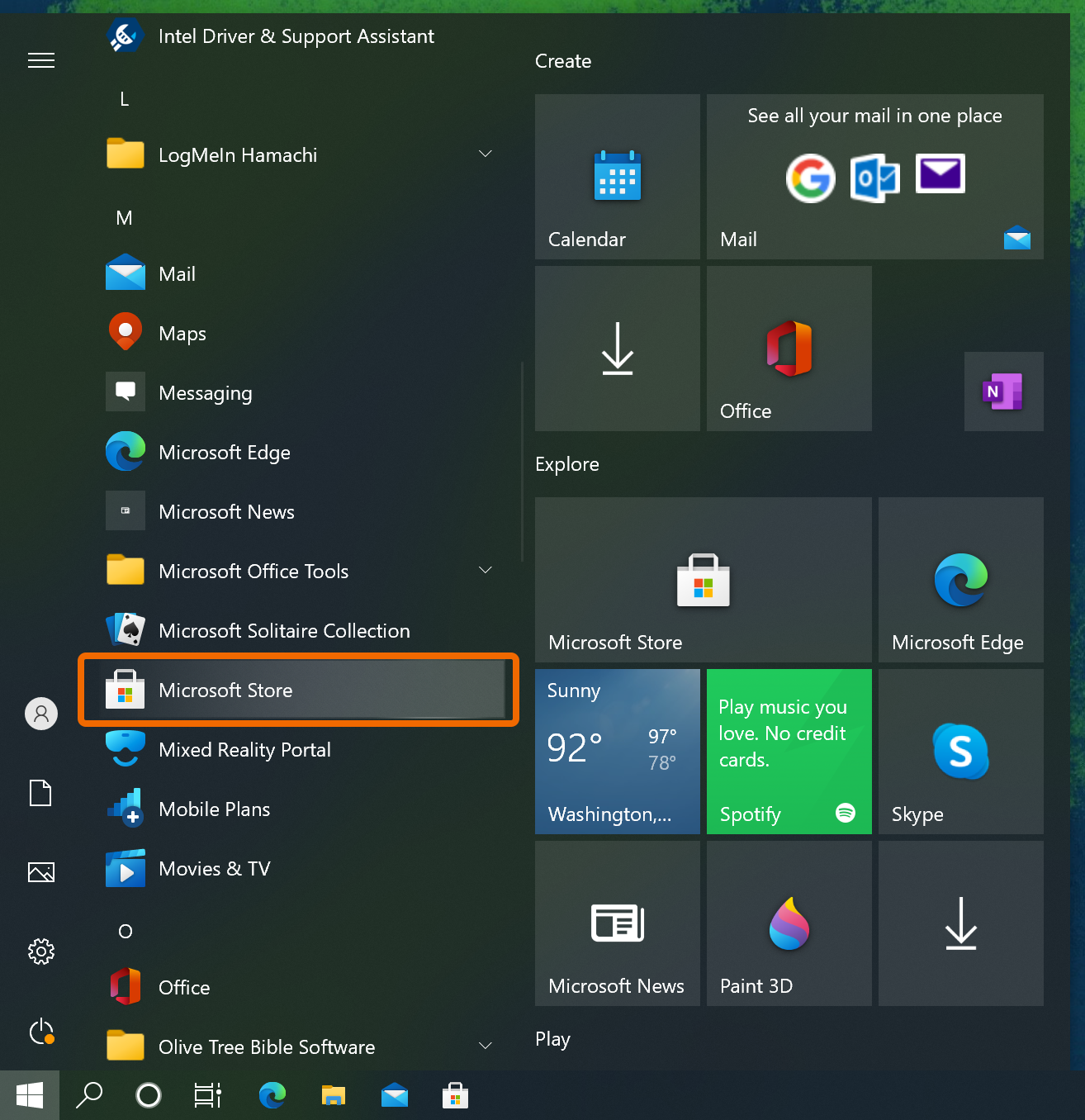Open the Documents icon in sidebar
Viewport: 1085px width, 1120px height.
click(41, 793)
